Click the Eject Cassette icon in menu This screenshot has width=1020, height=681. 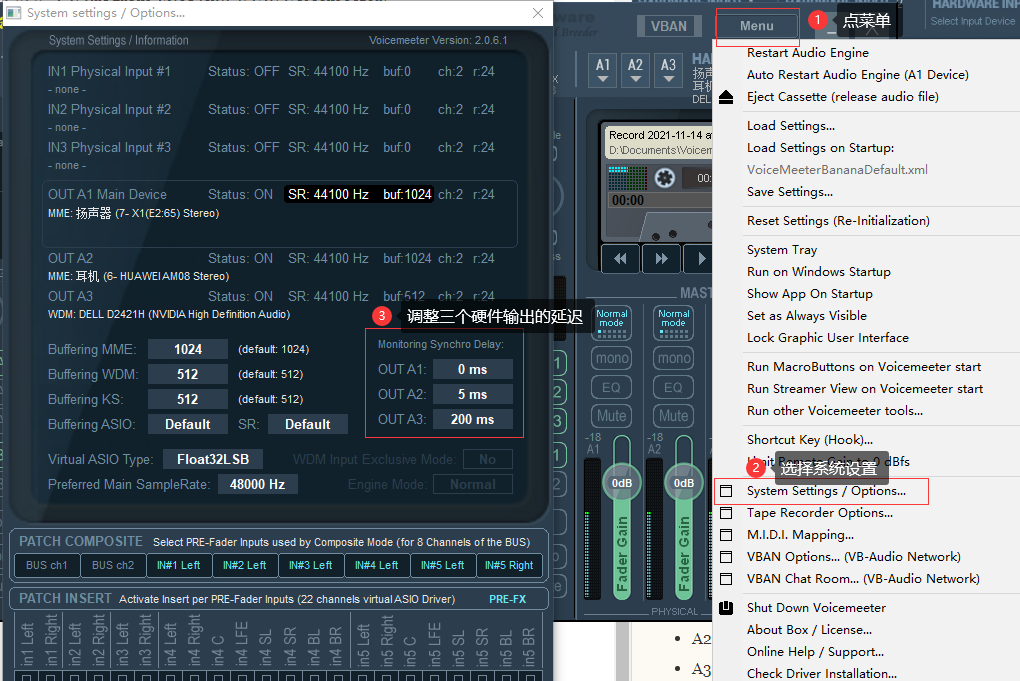pos(727,97)
